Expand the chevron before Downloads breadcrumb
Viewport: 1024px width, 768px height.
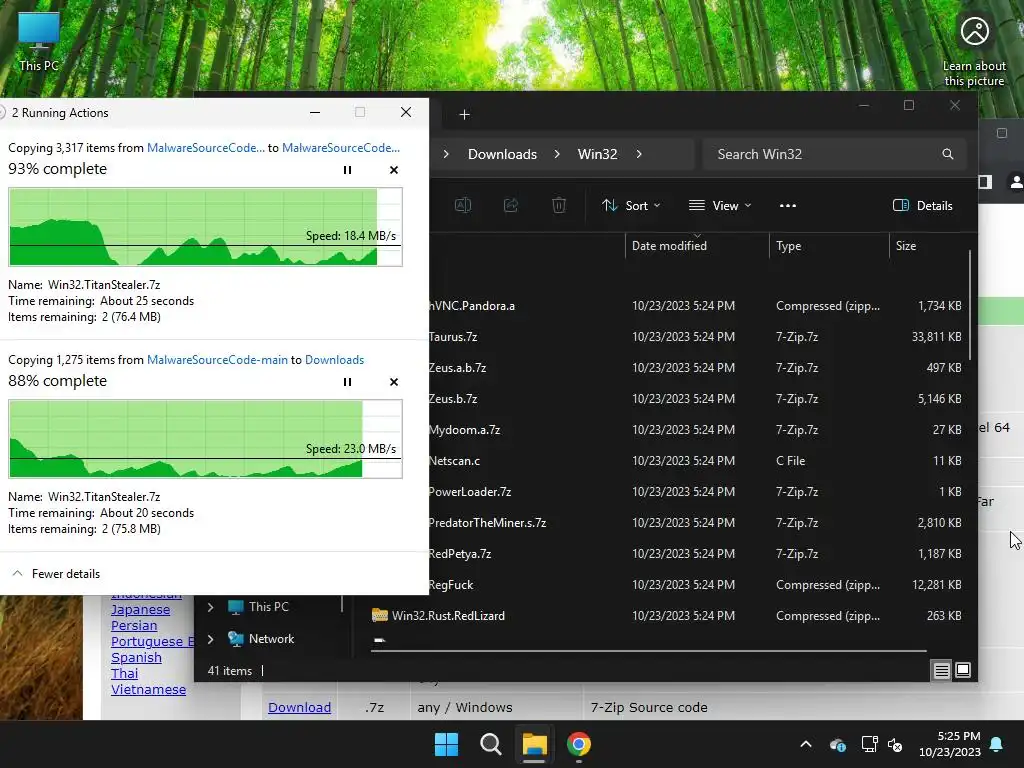pyautogui.click(x=446, y=154)
